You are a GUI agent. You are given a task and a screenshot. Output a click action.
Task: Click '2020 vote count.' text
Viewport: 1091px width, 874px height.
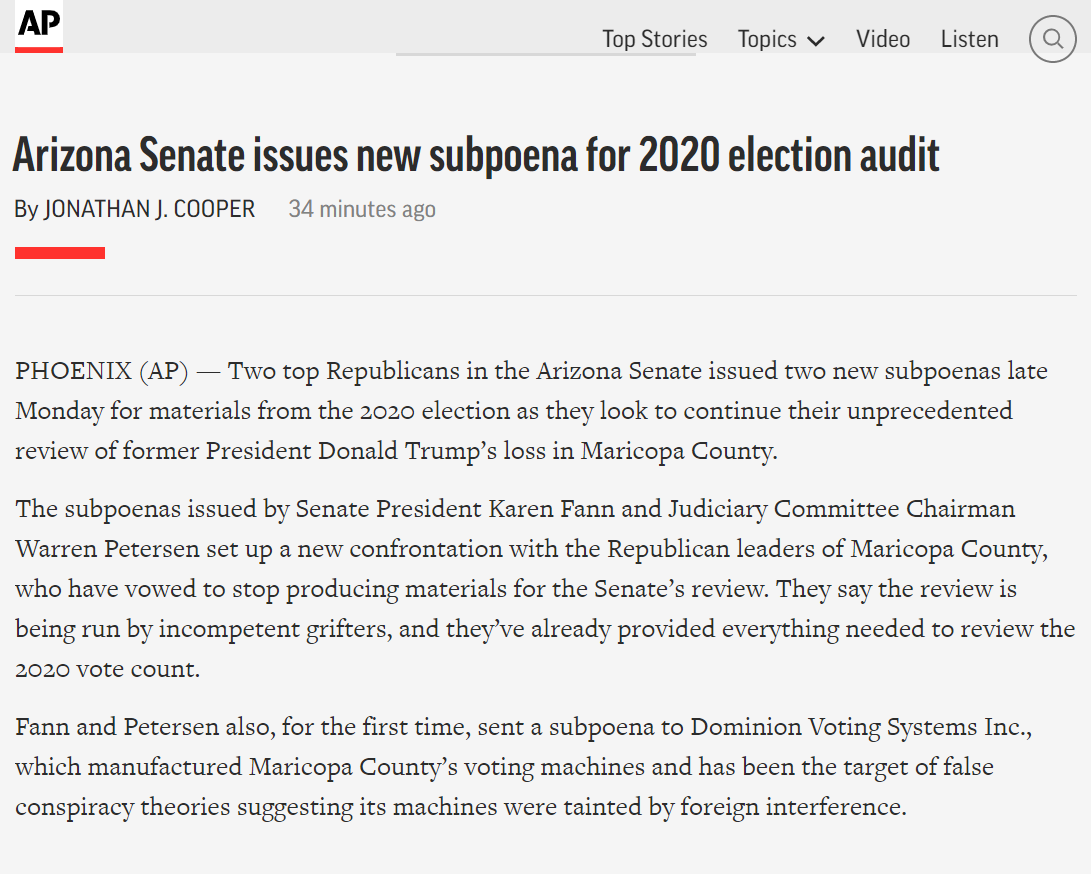(x=108, y=669)
